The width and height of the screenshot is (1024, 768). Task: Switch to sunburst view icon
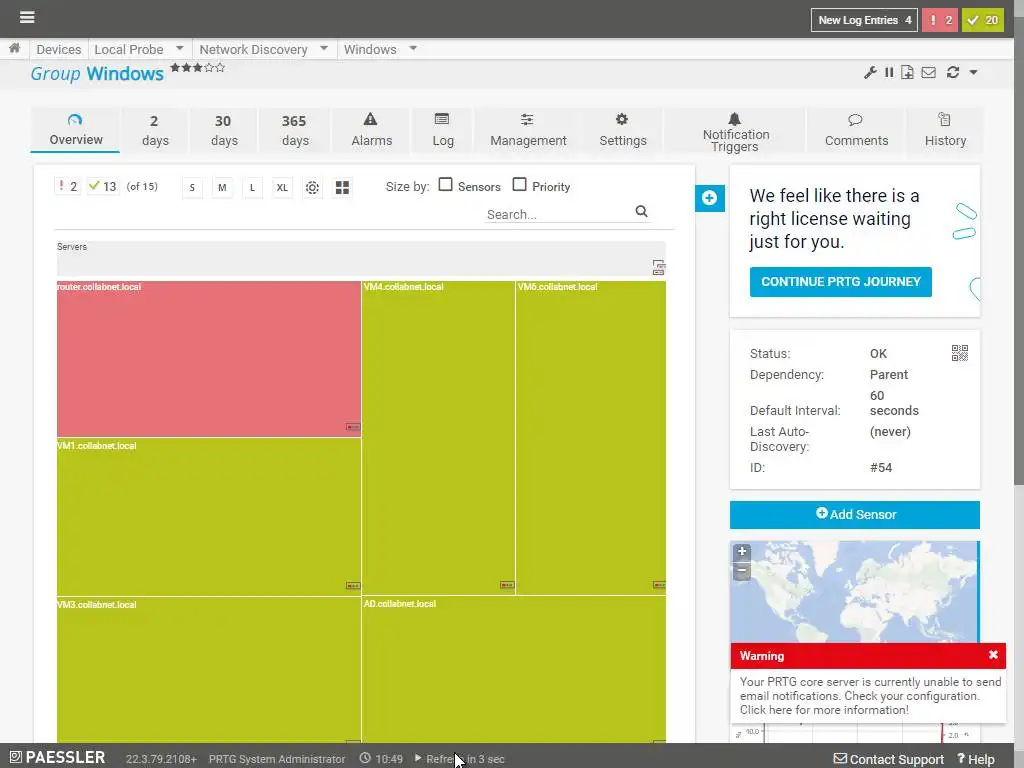(312, 187)
